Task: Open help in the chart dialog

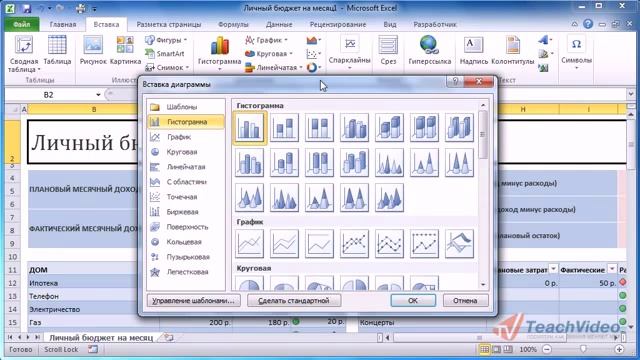Action: 456,82
